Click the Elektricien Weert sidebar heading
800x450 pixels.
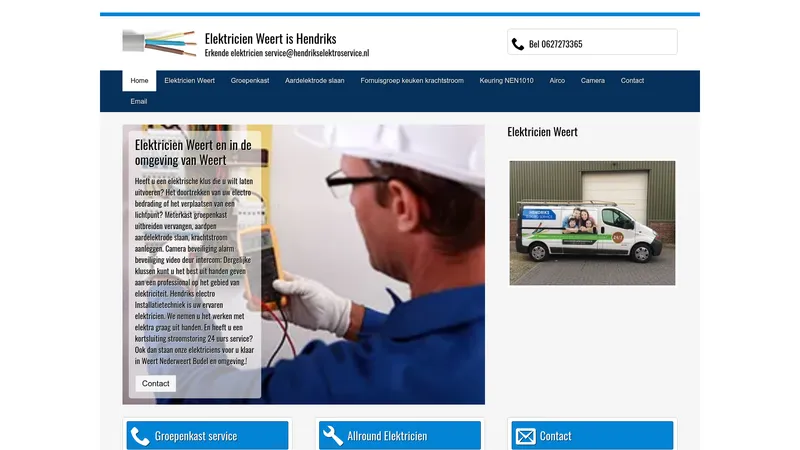[x=542, y=132]
